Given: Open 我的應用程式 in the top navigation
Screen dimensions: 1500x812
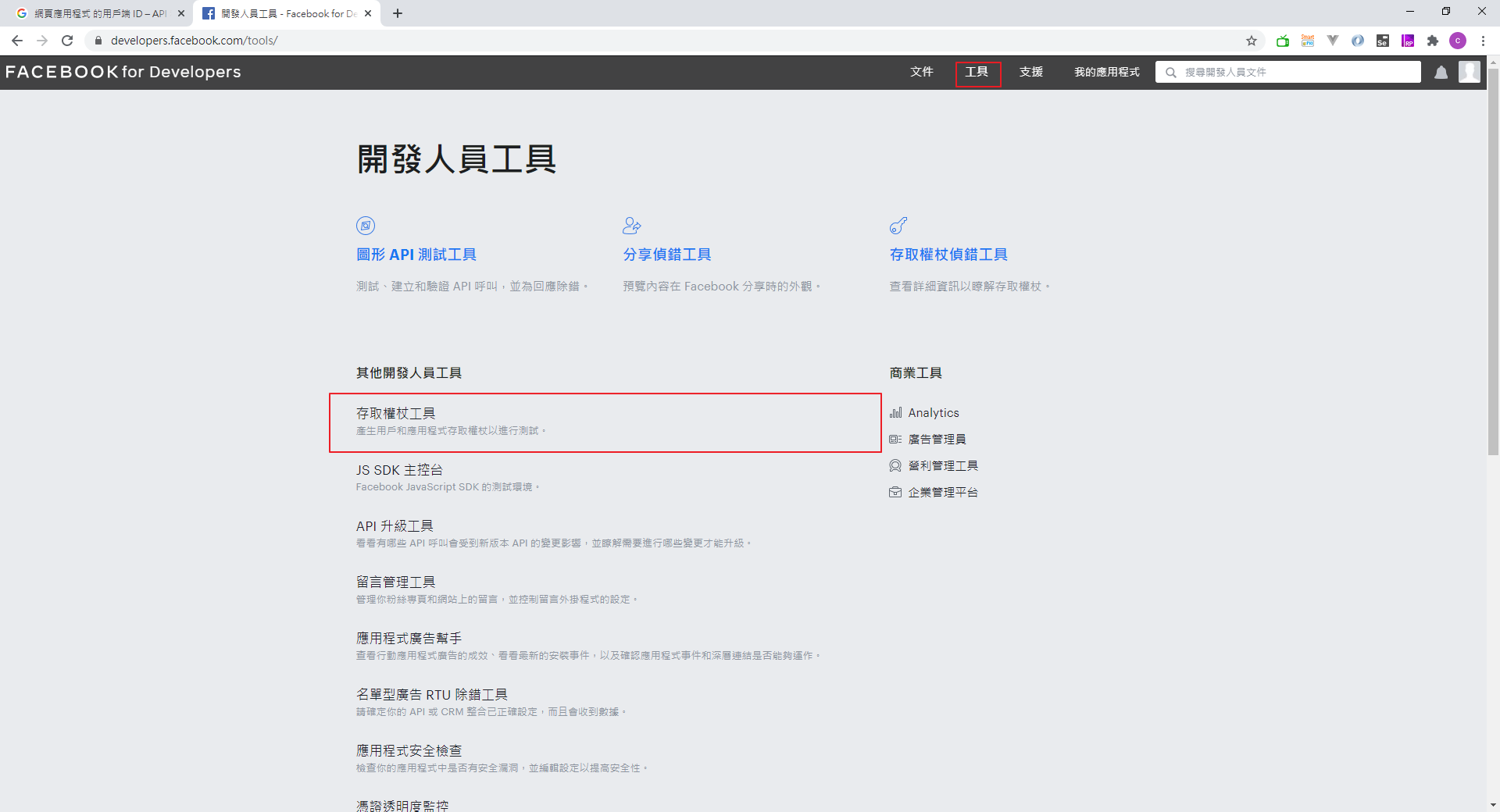Looking at the screenshot, I should pyautogui.click(x=1107, y=72).
